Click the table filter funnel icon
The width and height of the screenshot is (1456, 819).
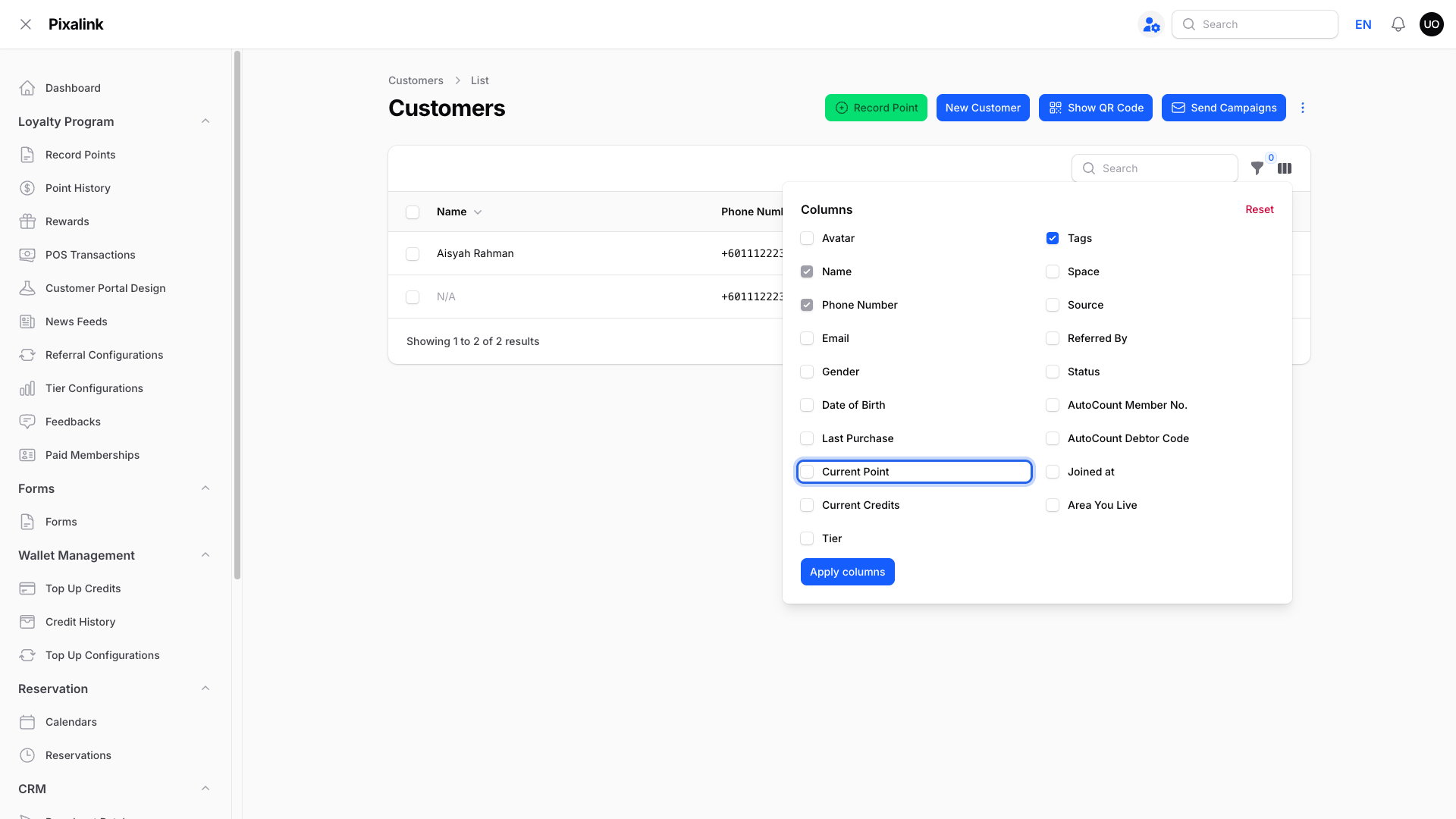[1257, 168]
